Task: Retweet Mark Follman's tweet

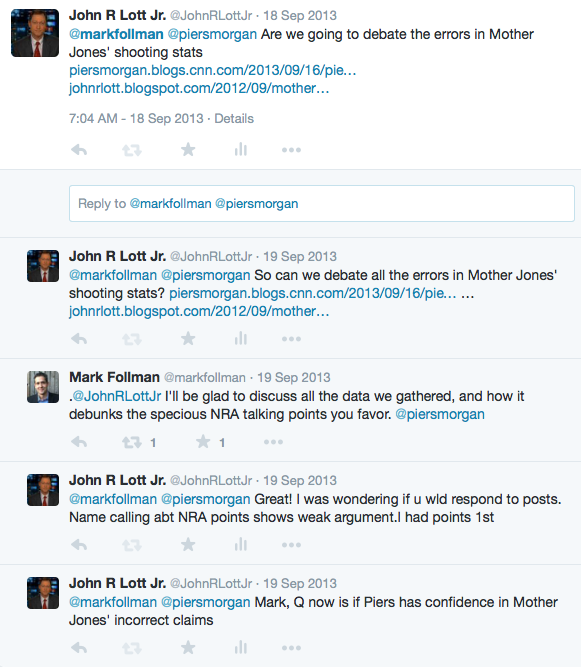Action: coord(132,442)
